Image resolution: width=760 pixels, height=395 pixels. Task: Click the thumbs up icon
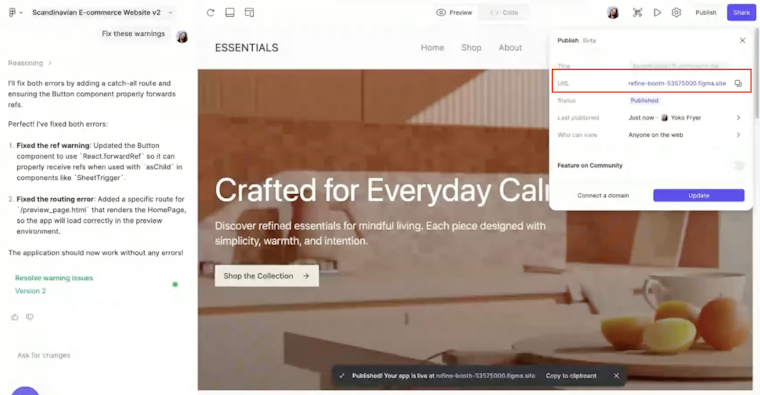pyautogui.click(x=15, y=317)
